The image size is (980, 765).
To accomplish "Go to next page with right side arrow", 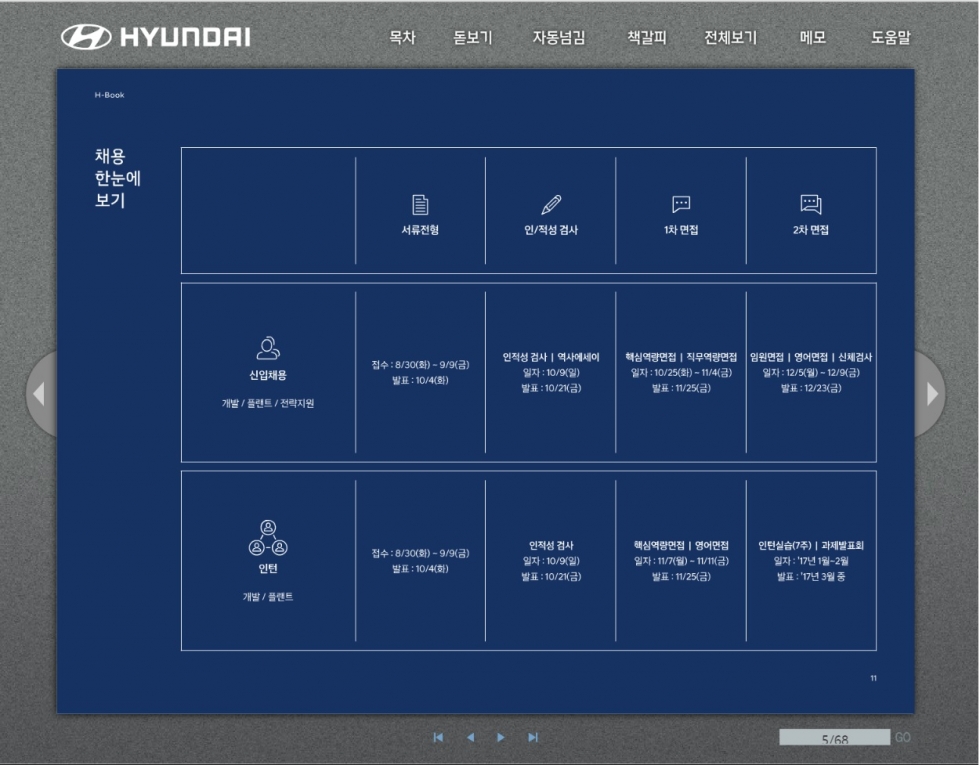I will 931,394.
